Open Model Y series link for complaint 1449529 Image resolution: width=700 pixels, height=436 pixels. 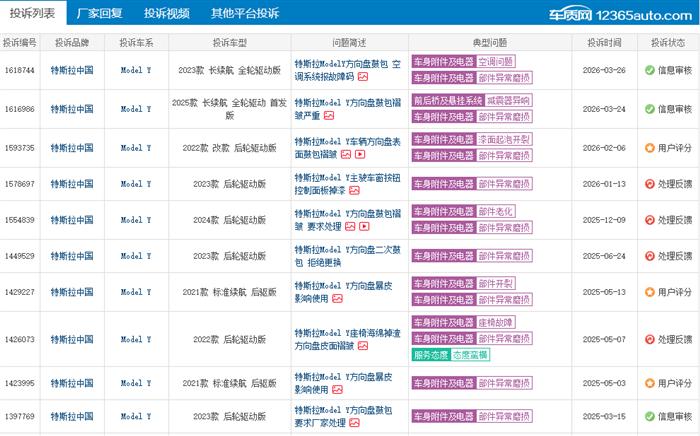click(x=135, y=256)
